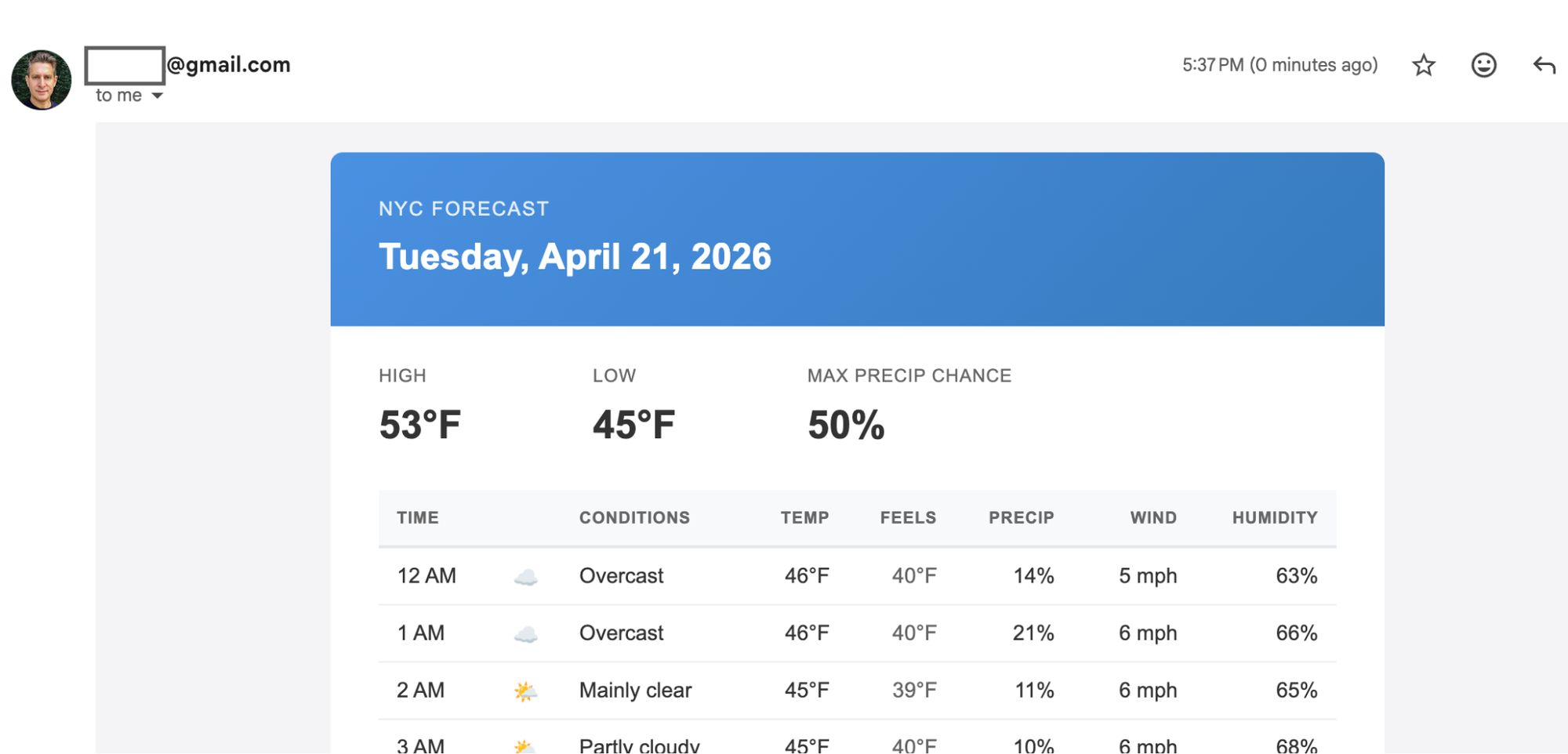Click the 53°F high temperature value
The width and height of the screenshot is (1568, 754).
(420, 425)
